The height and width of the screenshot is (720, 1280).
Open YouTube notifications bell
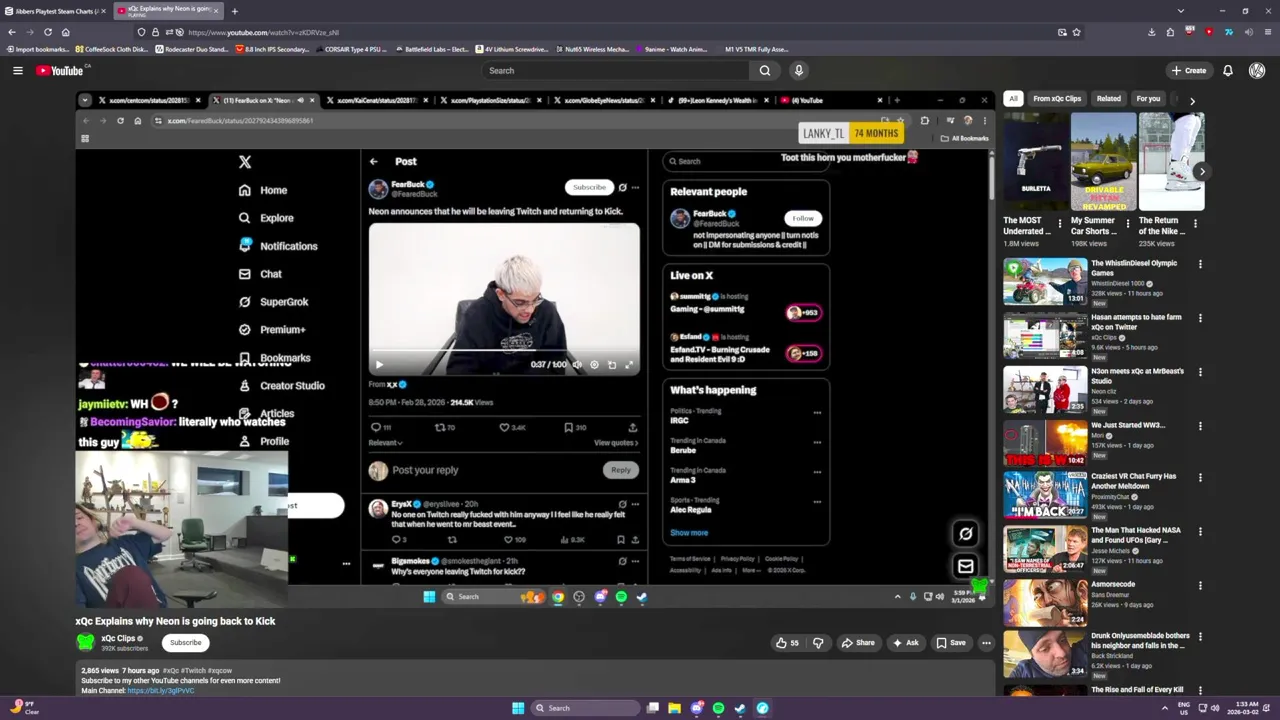(x=1227, y=70)
